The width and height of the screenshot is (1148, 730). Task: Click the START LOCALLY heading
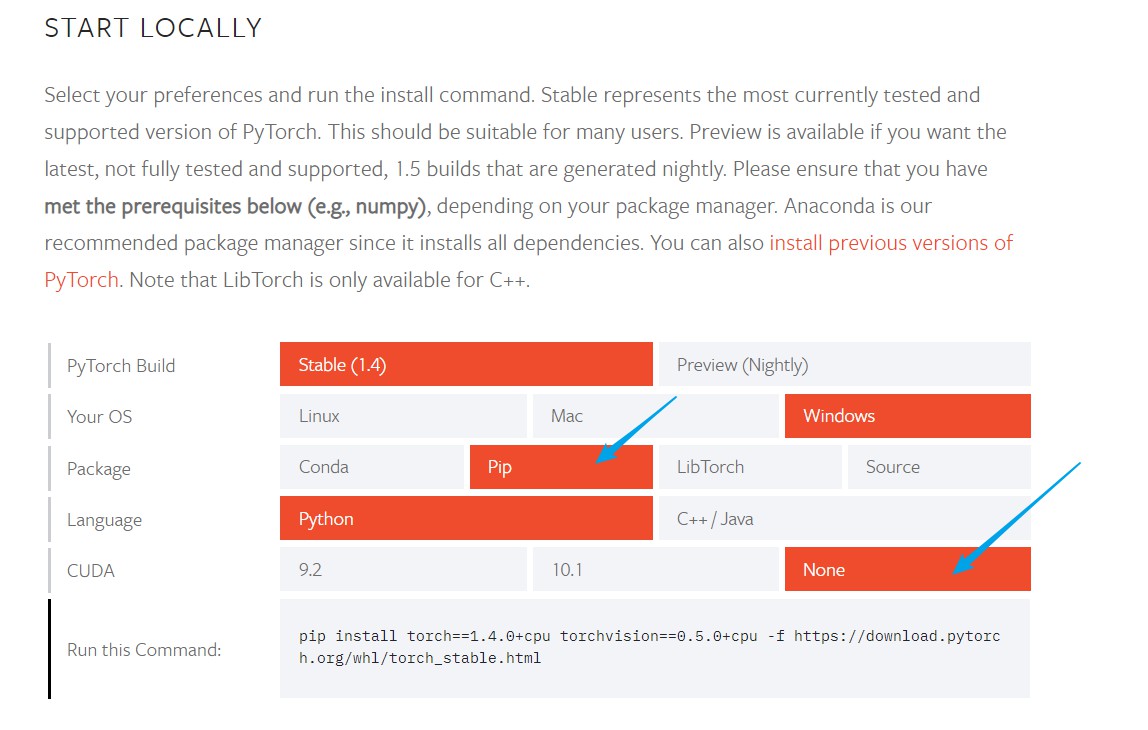coord(152,28)
